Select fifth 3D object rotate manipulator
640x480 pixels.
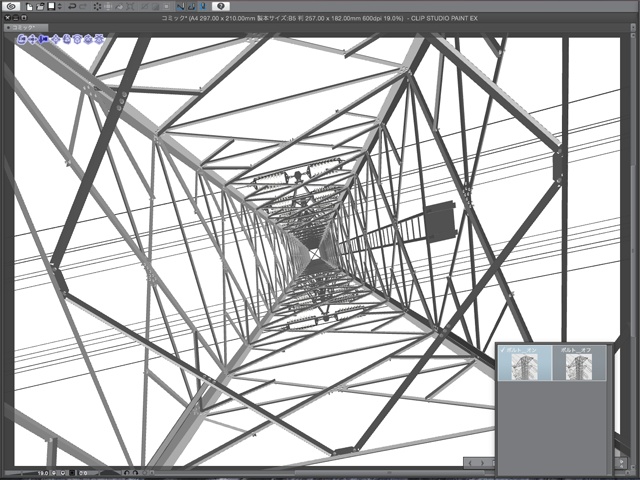[67, 39]
